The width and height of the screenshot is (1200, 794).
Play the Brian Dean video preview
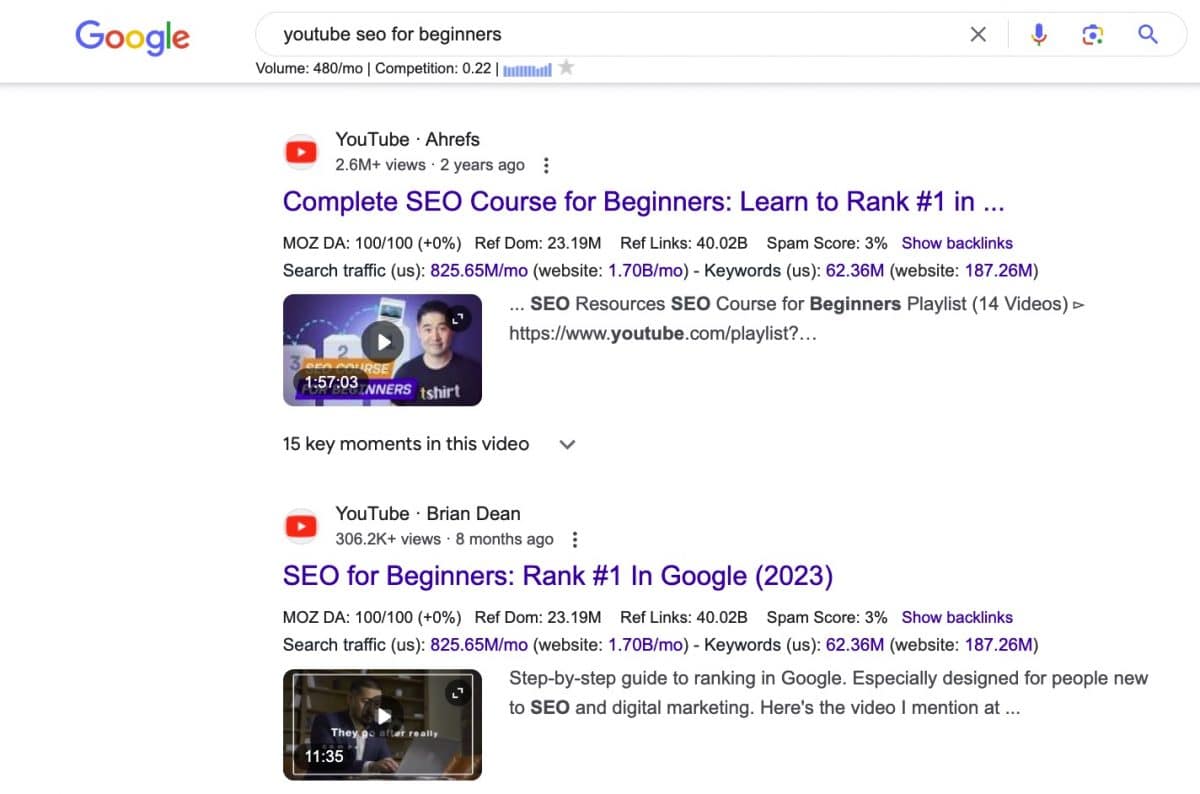(382, 716)
